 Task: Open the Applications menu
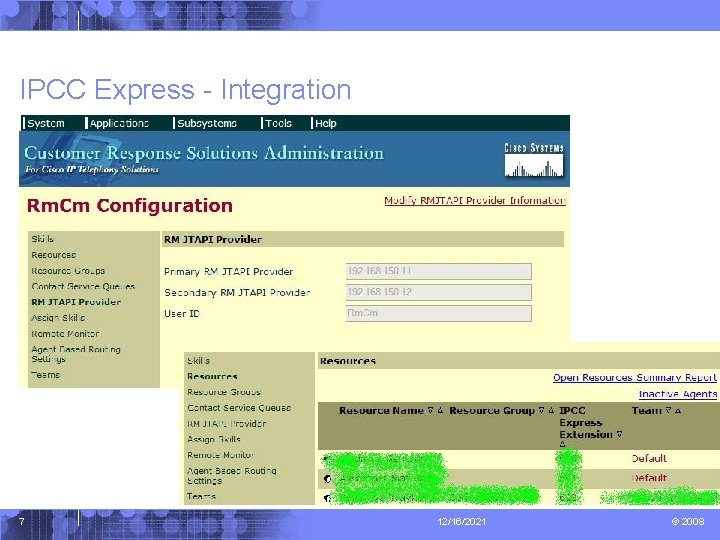click(x=119, y=123)
